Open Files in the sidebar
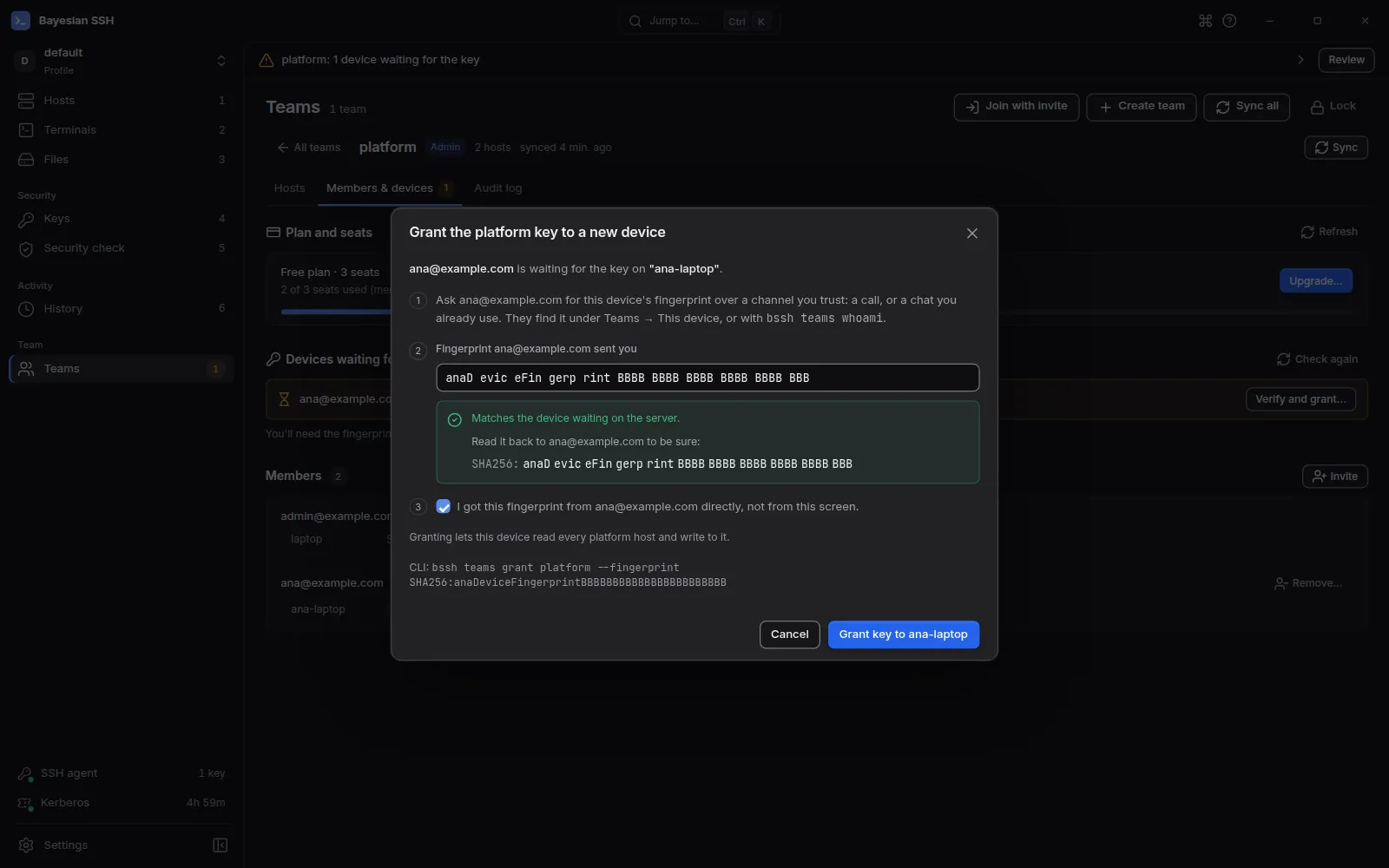Screen dimensions: 1389x868 (x=122, y=160)
